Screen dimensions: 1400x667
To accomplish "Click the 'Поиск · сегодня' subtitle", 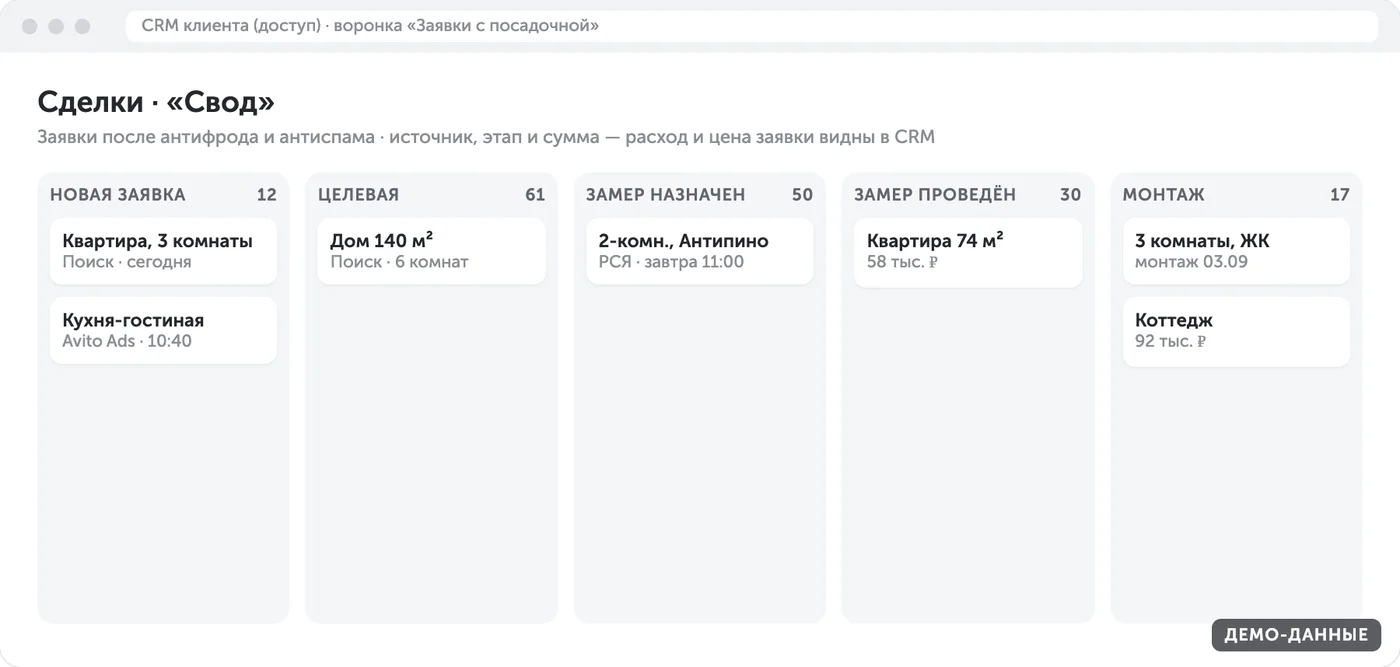I will [126, 262].
